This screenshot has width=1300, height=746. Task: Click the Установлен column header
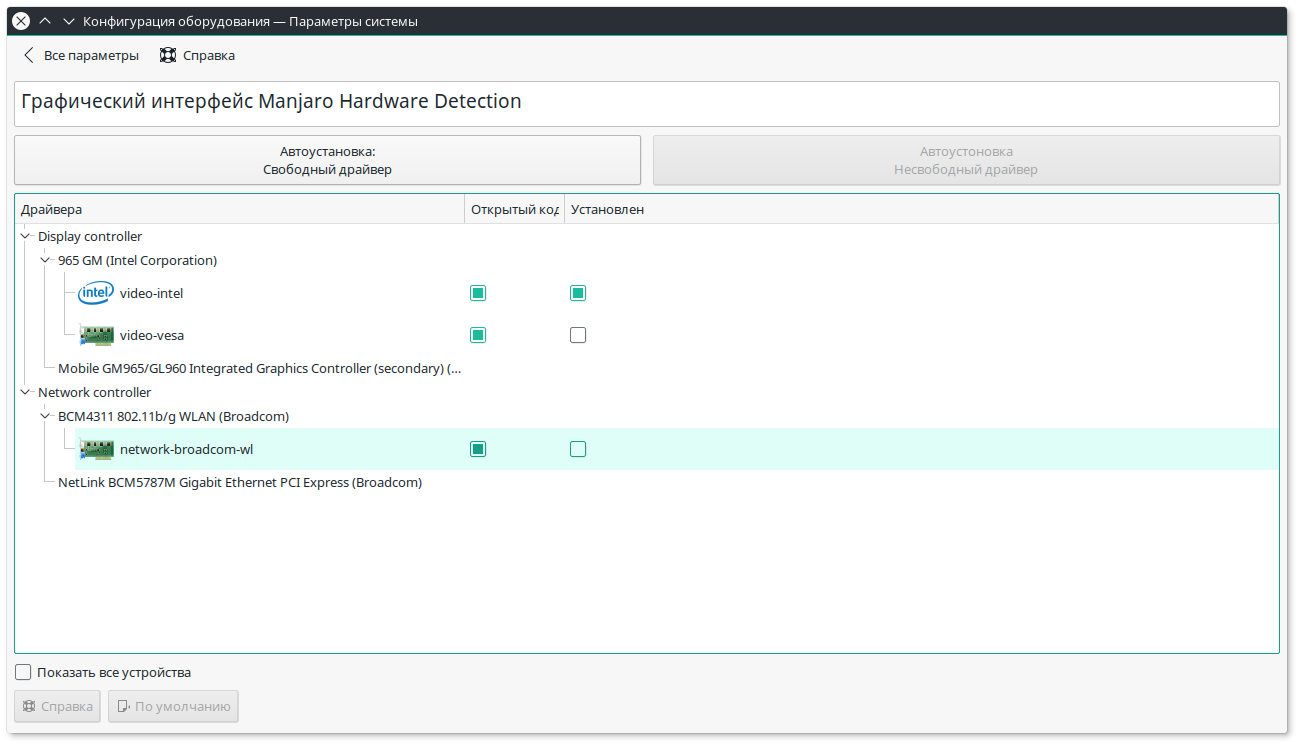point(920,209)
